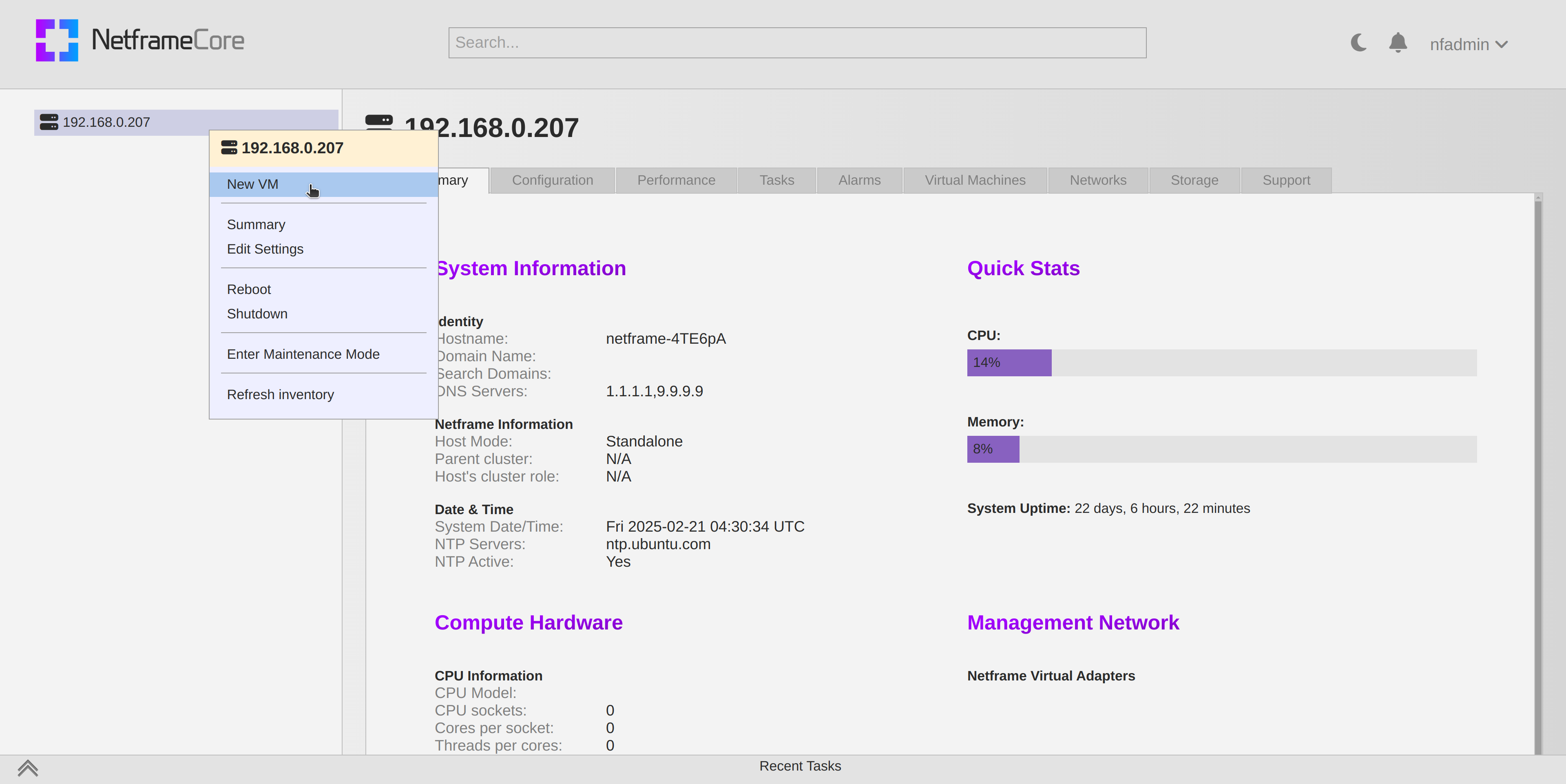Click the System Information heading

click(531, 268)
